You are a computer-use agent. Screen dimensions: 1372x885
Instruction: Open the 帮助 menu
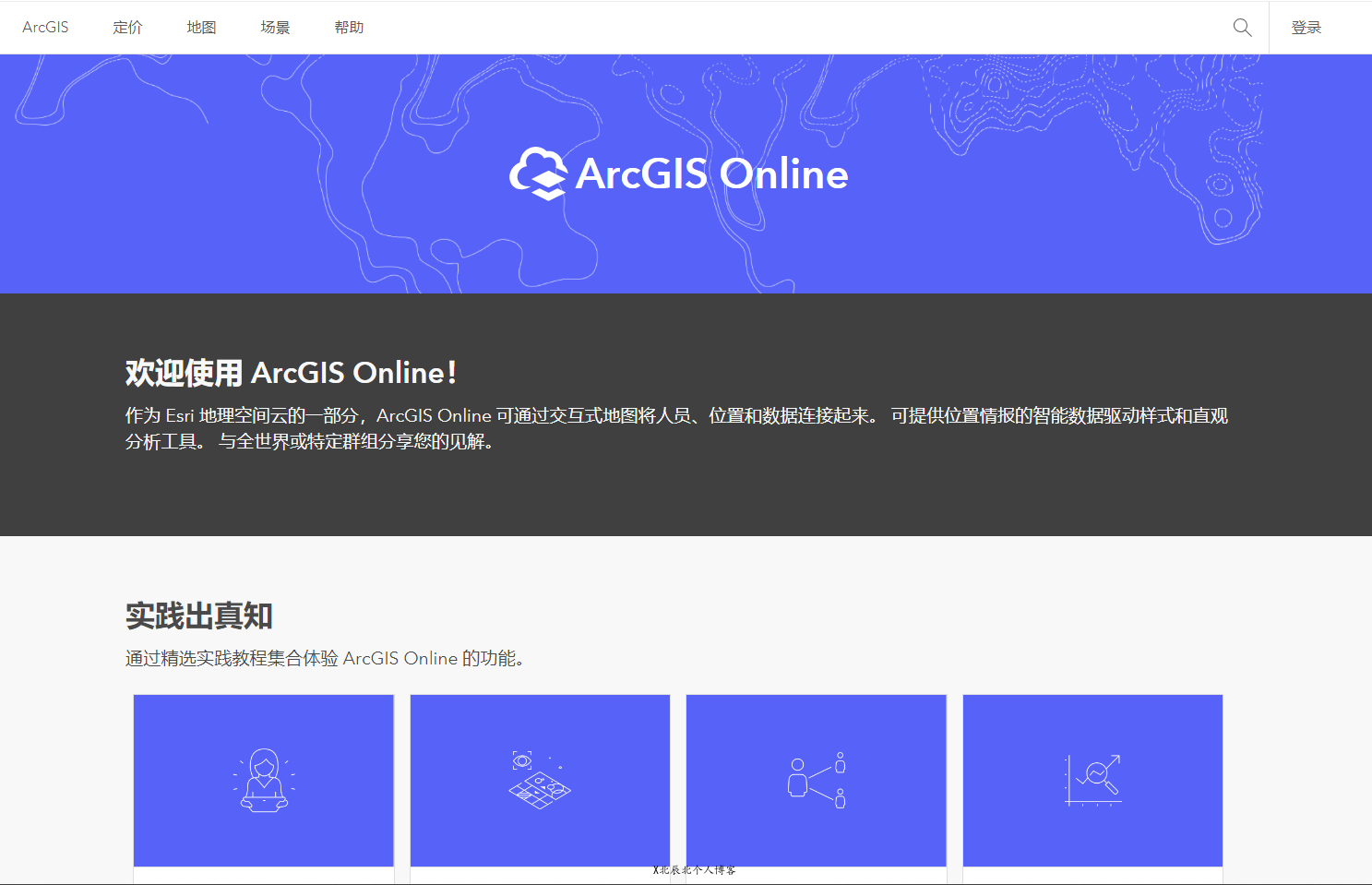[349, 27]
